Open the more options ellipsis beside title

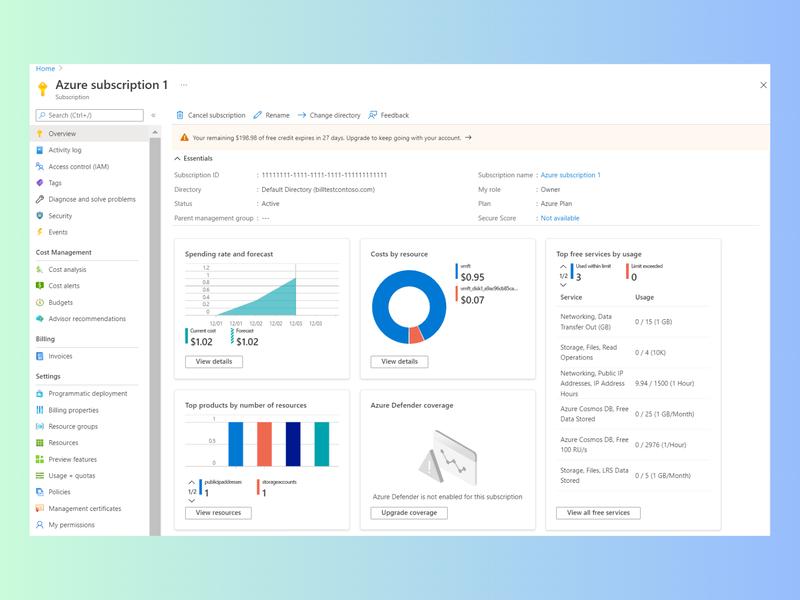(184, 85)
